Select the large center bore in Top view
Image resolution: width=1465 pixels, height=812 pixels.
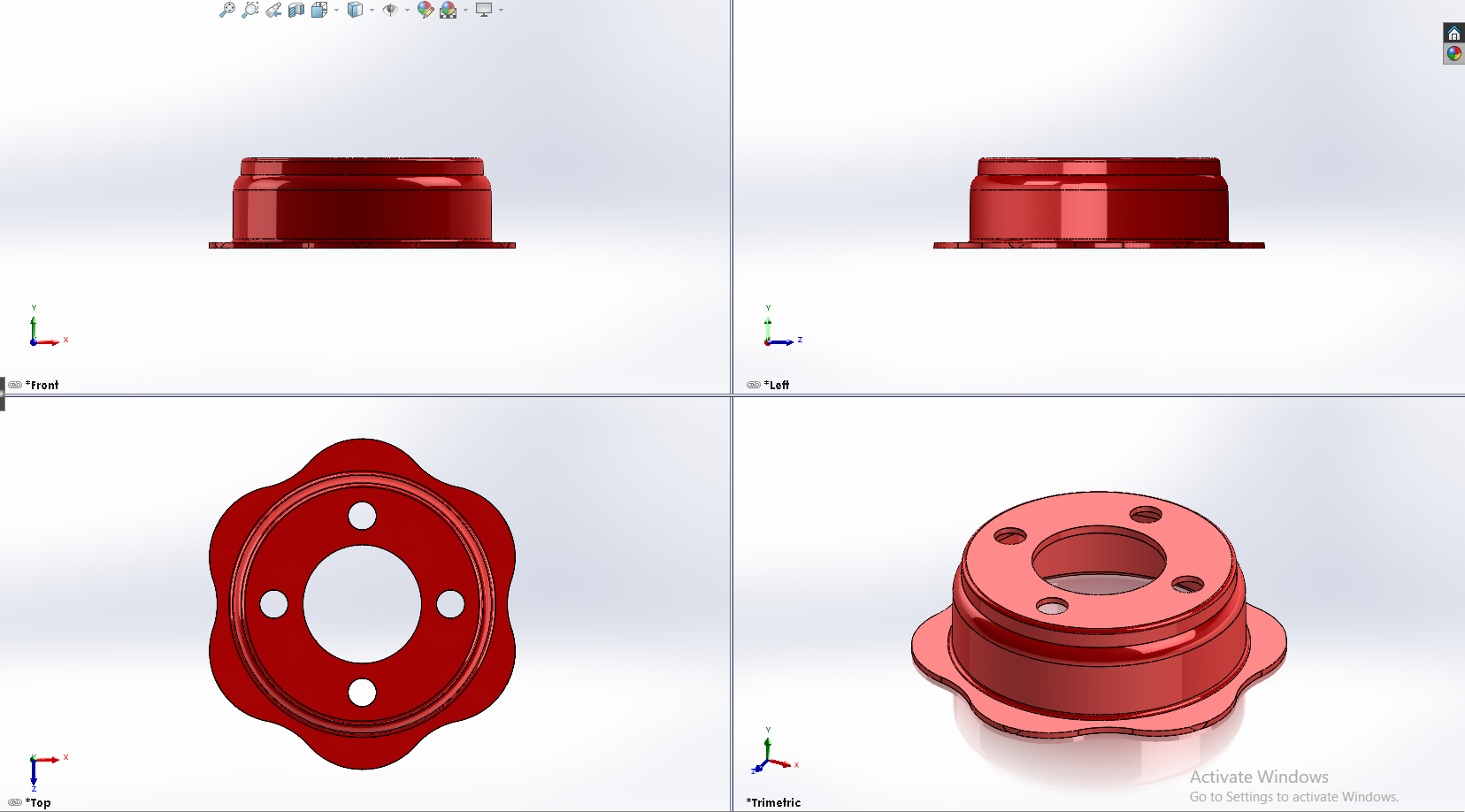click(362, 604)
